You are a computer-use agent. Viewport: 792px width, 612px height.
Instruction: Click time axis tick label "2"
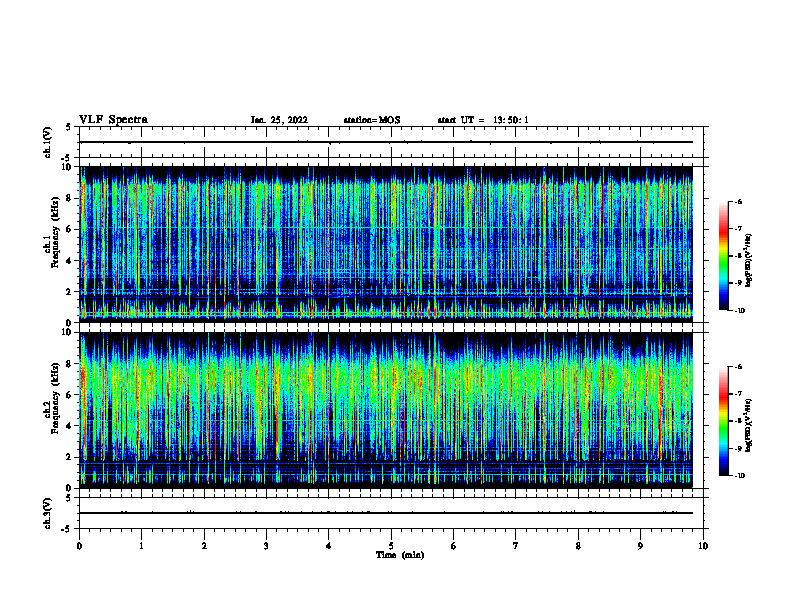(x=204, y=546)
